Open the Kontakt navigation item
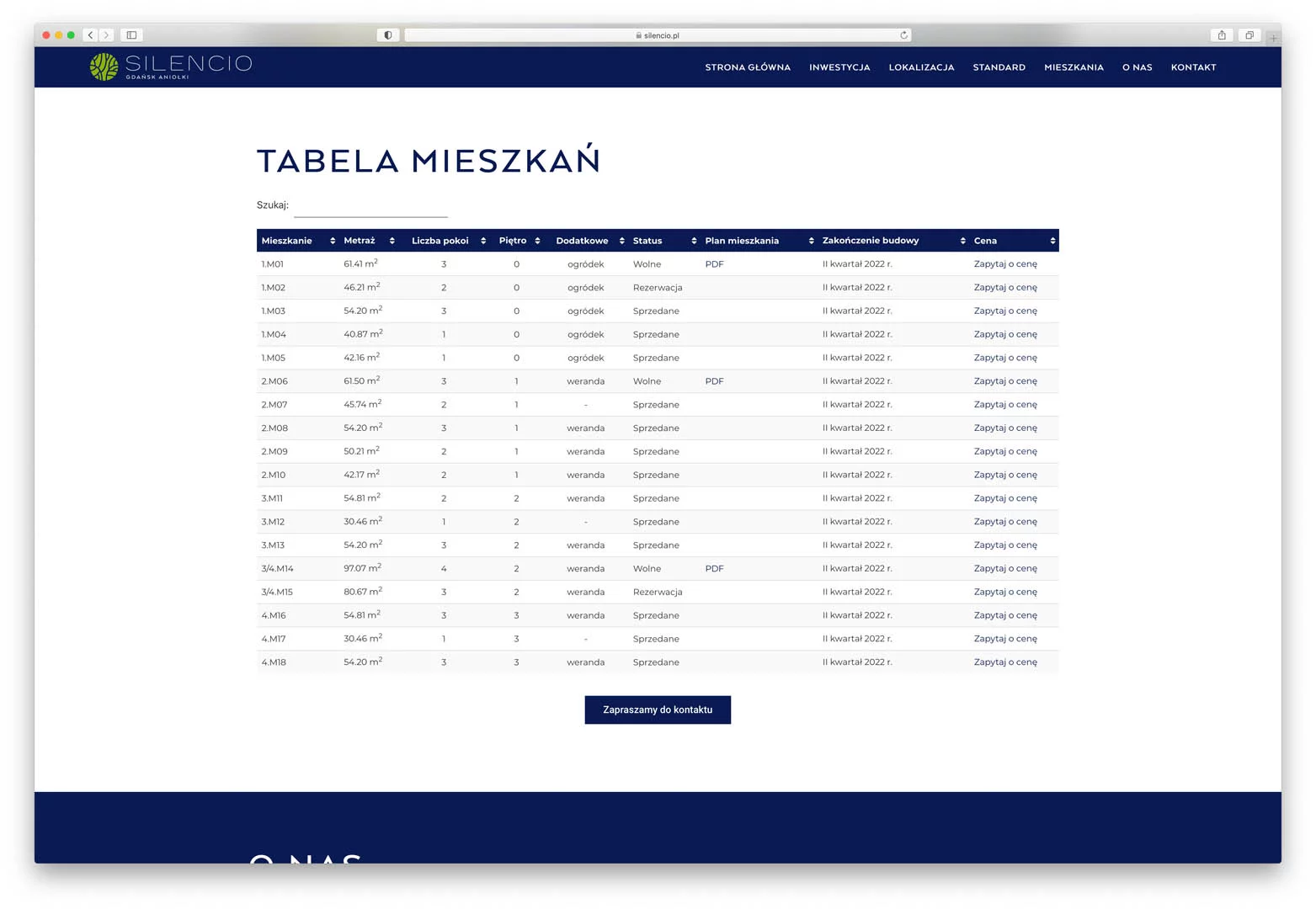The height and width of the screenshot is (909, 1316). click(1193, 67)
